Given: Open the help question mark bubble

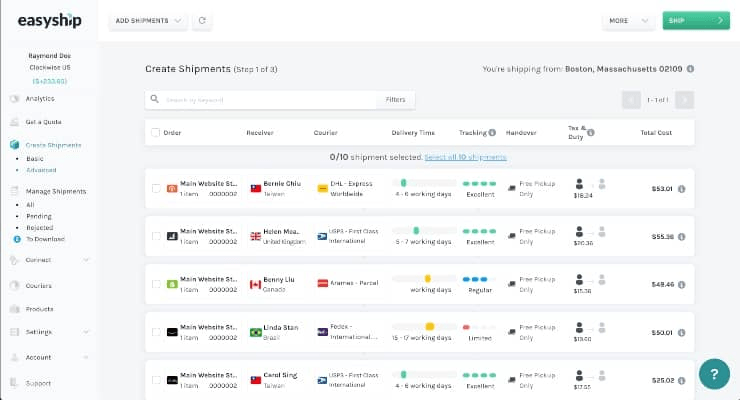Looking at the screenshot, I should click(x=714, y=374).
